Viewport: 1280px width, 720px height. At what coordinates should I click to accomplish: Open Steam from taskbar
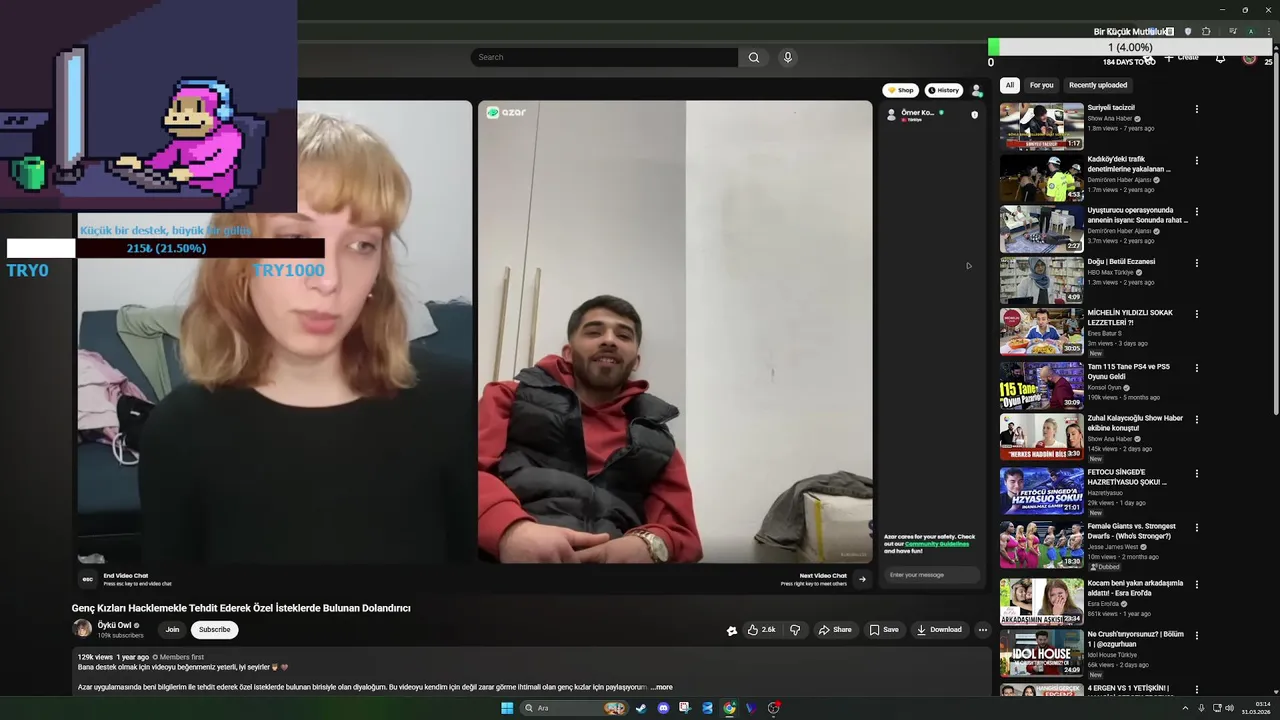pyautogui.click(x=641, y=708)
